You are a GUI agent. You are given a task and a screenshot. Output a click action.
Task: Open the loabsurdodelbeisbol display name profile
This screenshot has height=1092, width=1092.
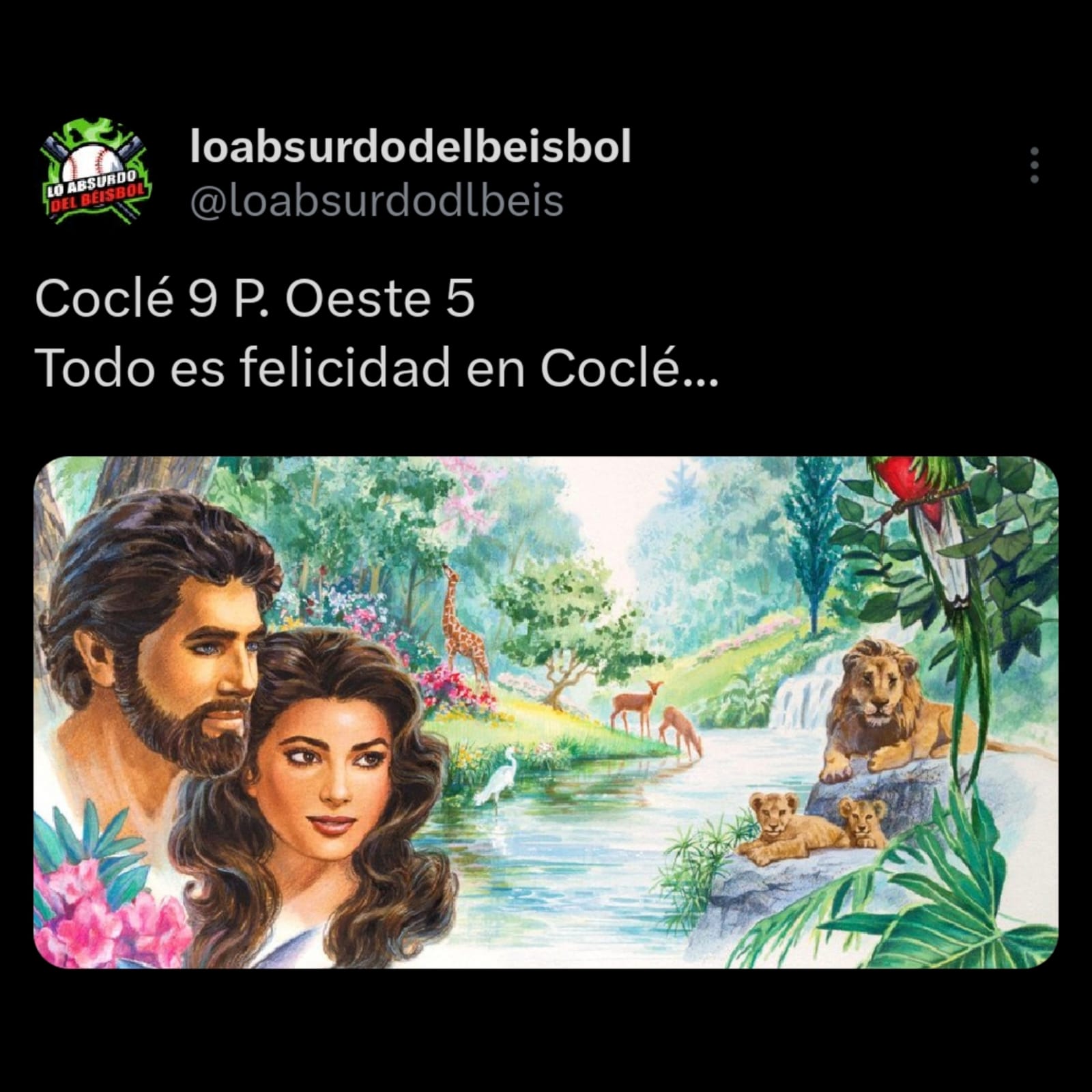[x=410, y=146]
